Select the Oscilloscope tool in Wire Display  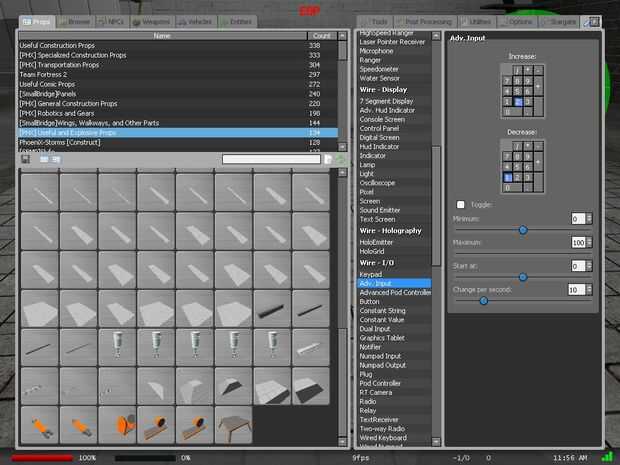tap(377, 182)
